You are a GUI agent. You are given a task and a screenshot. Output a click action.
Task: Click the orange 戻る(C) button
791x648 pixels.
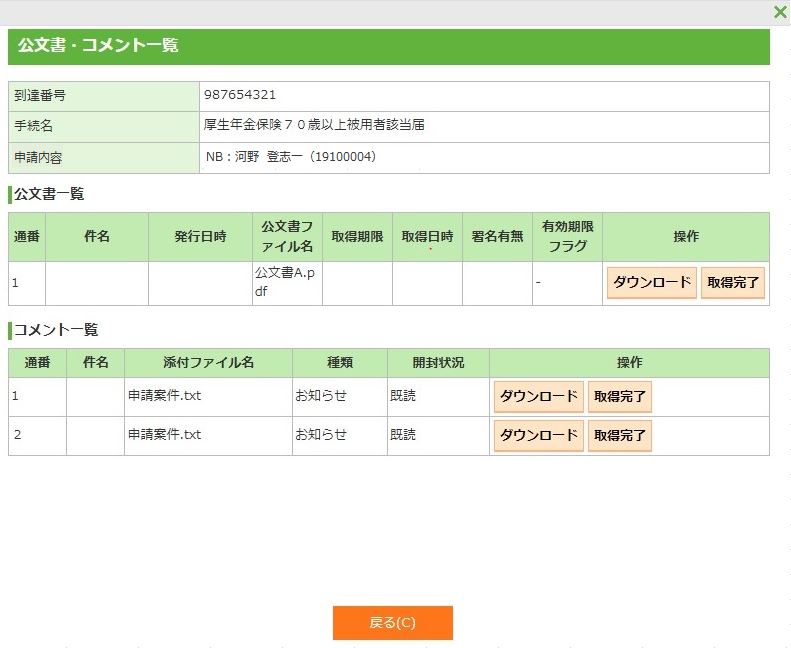click(392, 623)
